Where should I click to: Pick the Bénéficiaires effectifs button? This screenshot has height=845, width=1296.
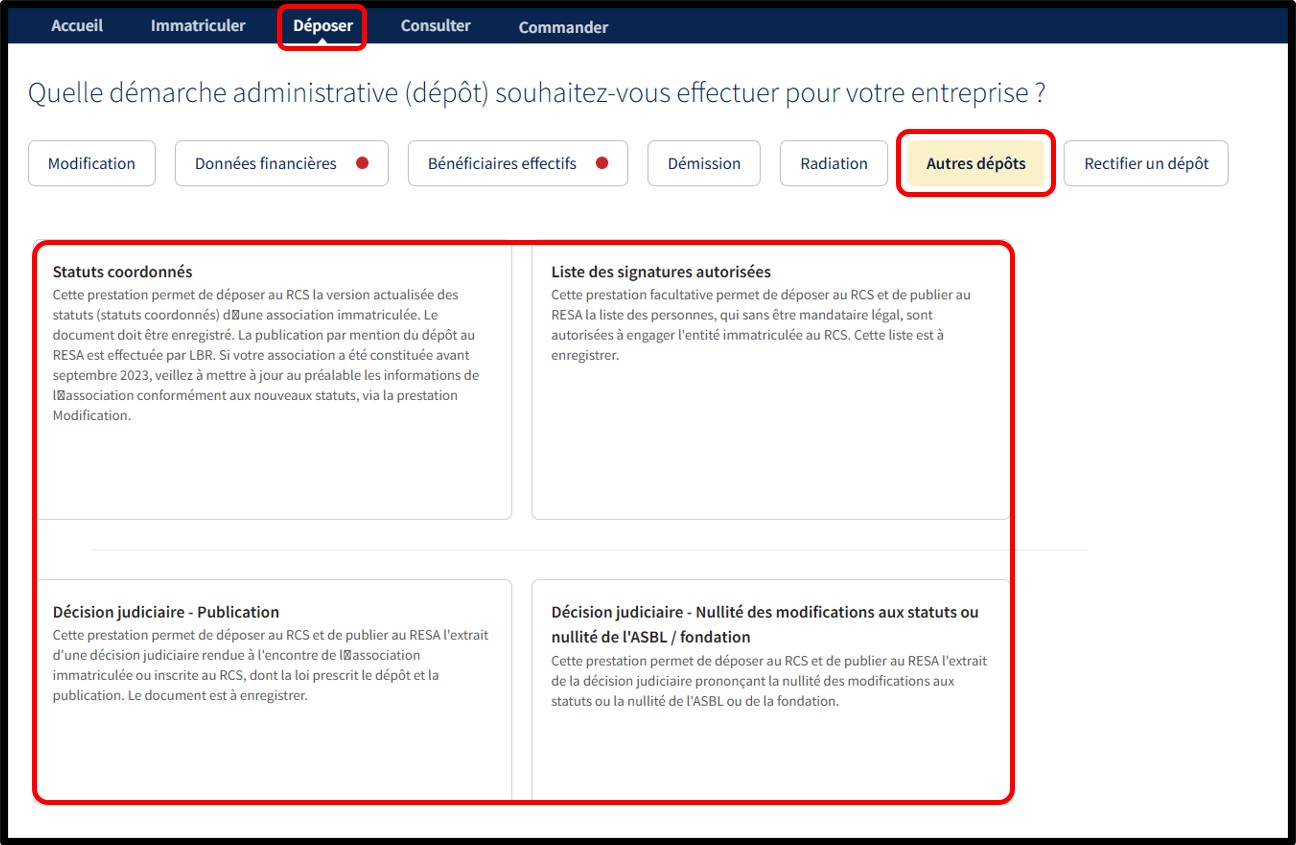pos(503,163)
